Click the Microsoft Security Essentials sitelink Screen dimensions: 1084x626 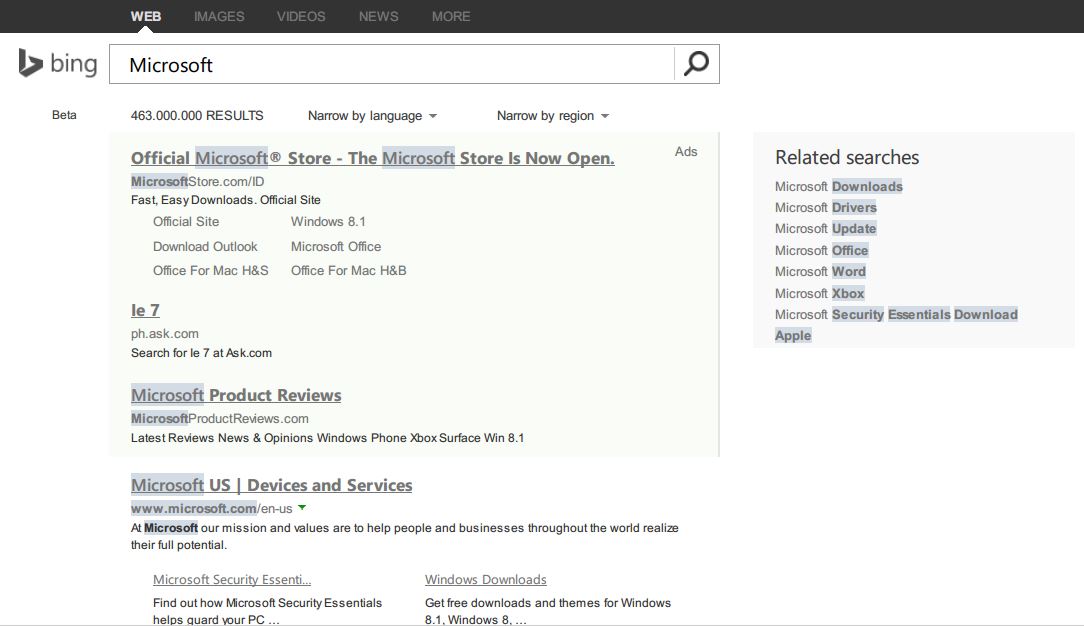(231, 579)
